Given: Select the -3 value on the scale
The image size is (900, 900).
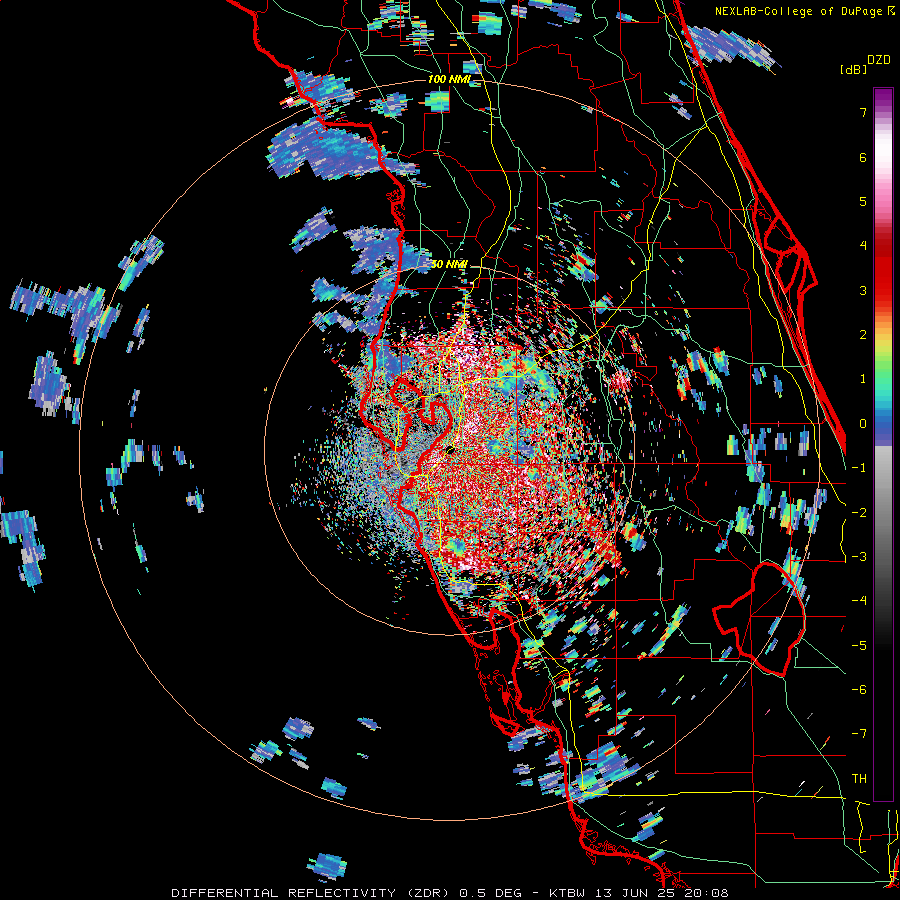Looking at the screenshot, I should 859,557.
